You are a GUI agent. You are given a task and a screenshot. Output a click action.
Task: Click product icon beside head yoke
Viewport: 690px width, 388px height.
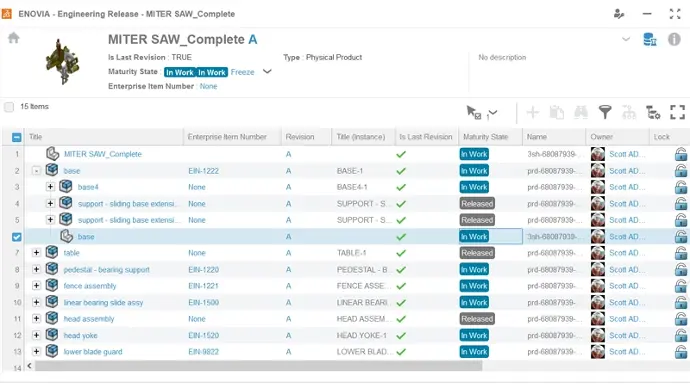pos(52,334)
